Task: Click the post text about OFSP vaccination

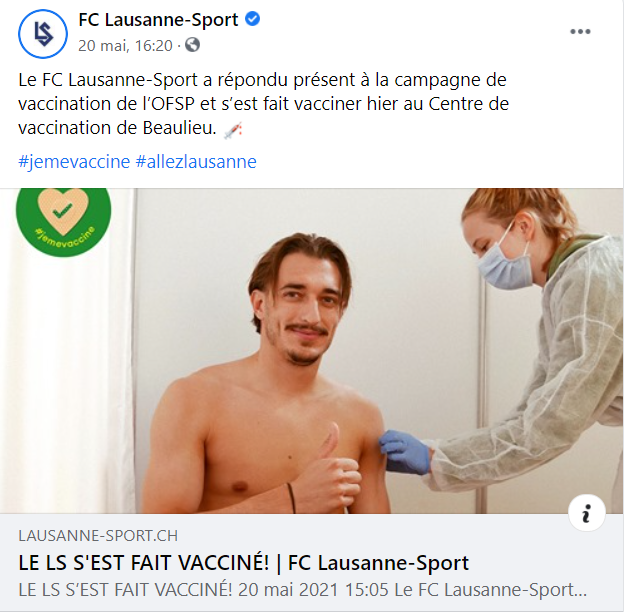Action: tap(263, 104)
